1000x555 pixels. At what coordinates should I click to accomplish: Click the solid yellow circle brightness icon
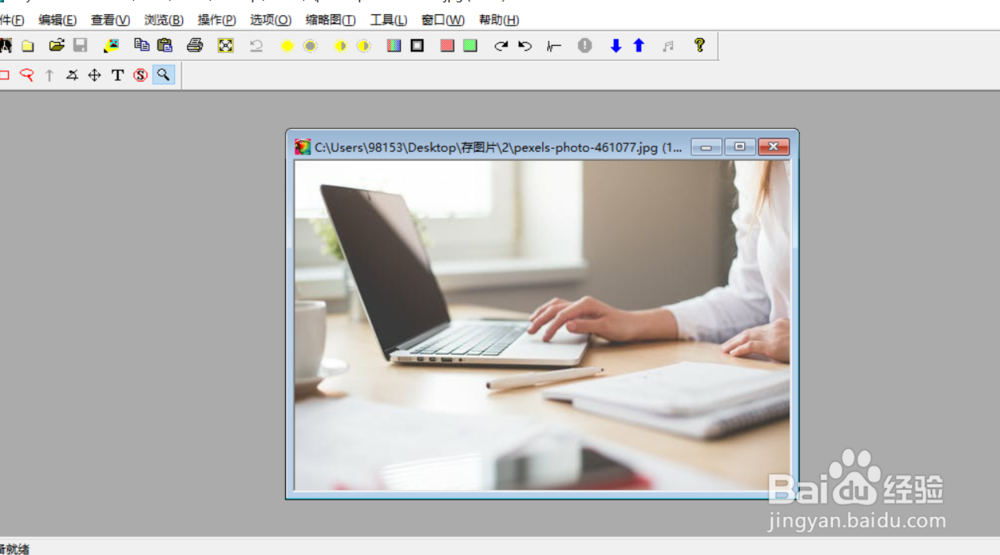pyautogui.click(x=287, y=46)
